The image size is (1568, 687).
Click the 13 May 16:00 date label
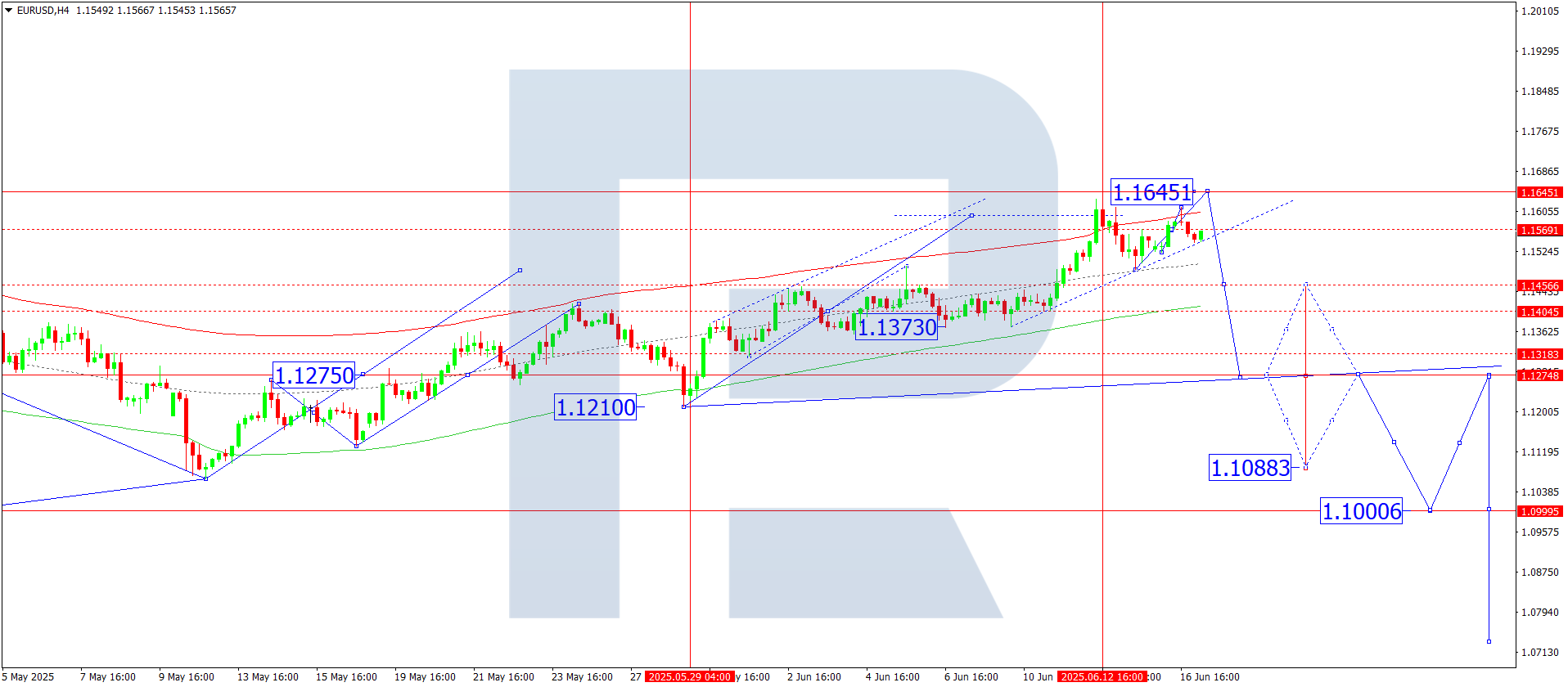pos(268,676)
